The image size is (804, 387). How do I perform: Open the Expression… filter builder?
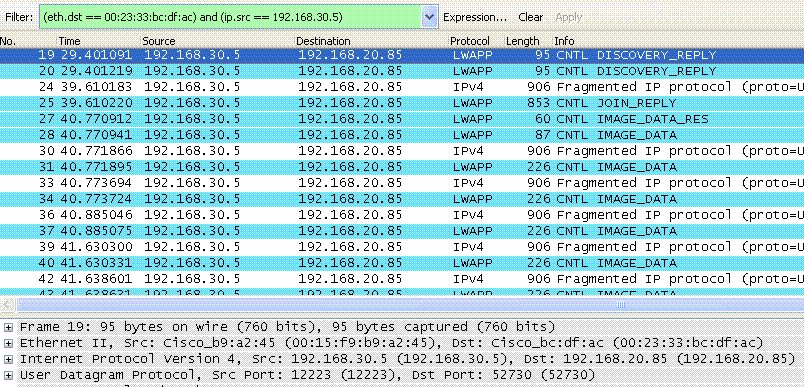[x=475, y=17]
